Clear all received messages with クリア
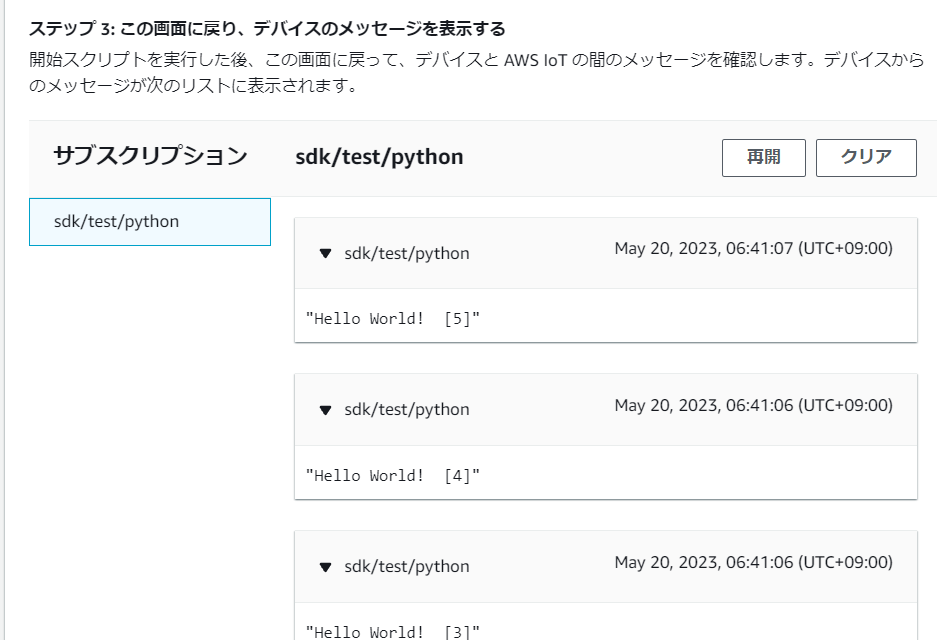 pyautogui.click(x=866, y=157)
